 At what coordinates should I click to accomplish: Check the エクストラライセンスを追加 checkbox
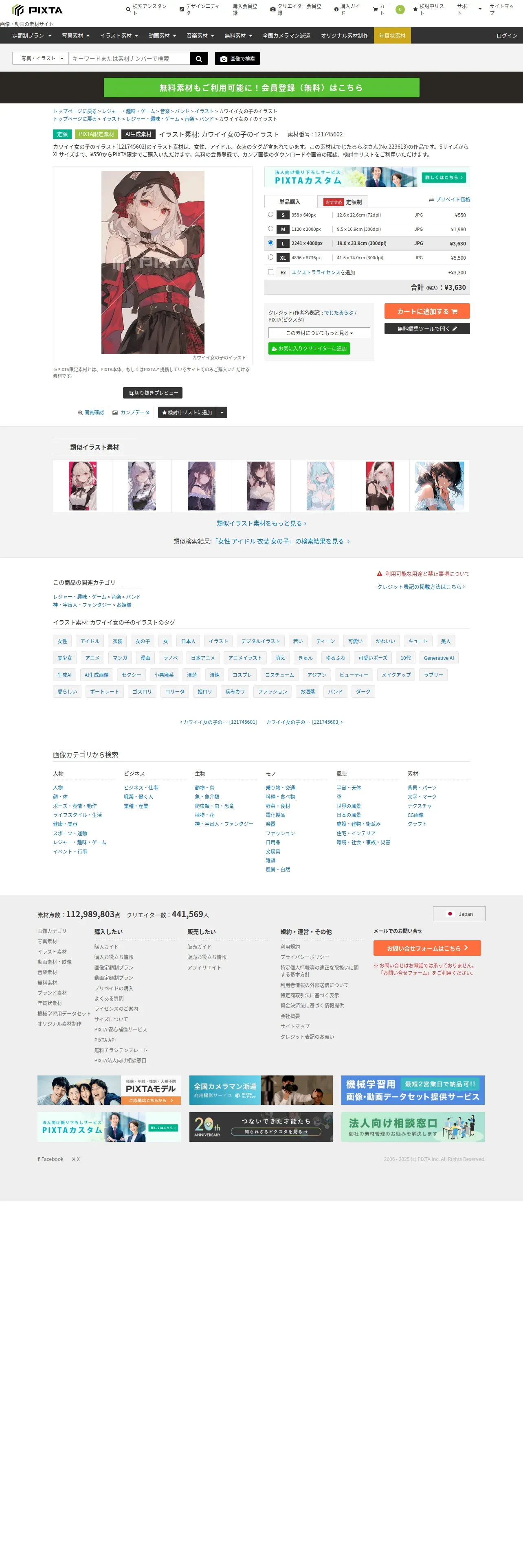(271, 272)
